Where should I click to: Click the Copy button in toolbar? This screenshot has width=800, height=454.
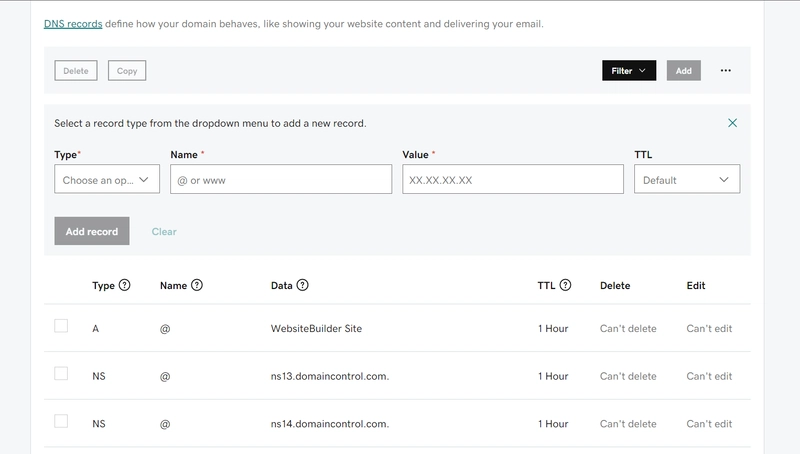click(127, 71)
